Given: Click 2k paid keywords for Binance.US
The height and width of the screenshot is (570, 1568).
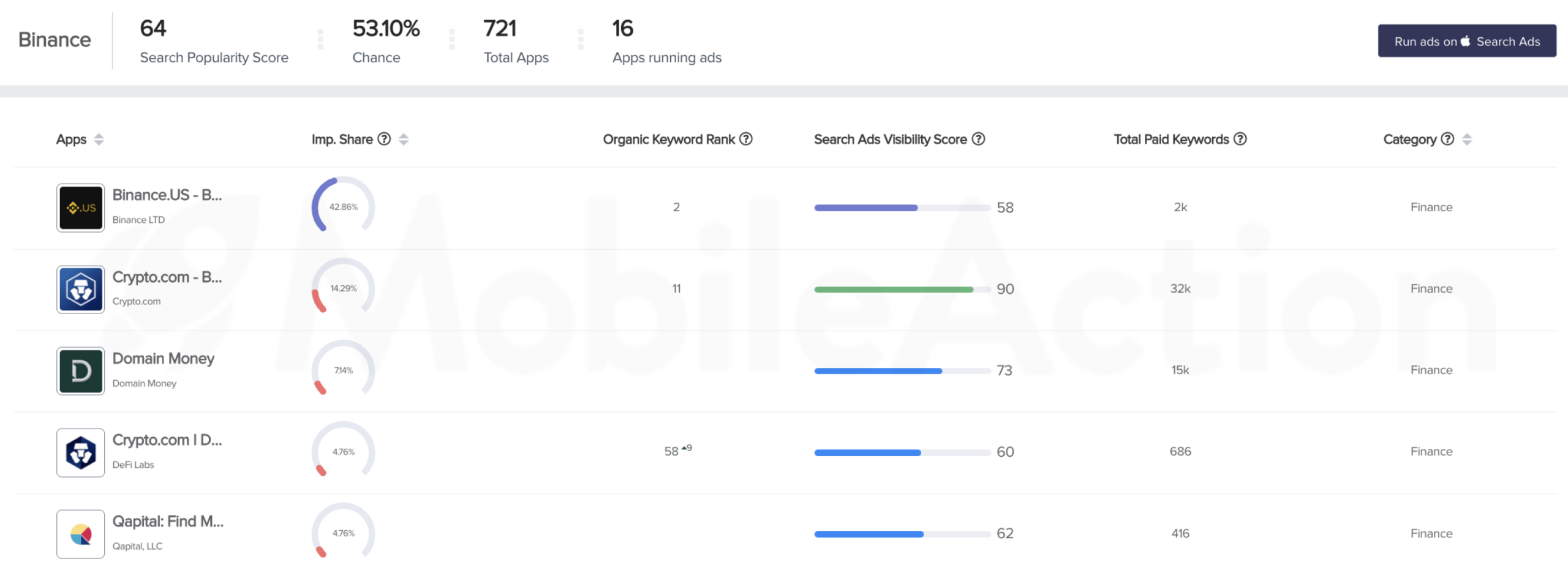Looking at the screenshot, I should click(x=1180, y=207).
